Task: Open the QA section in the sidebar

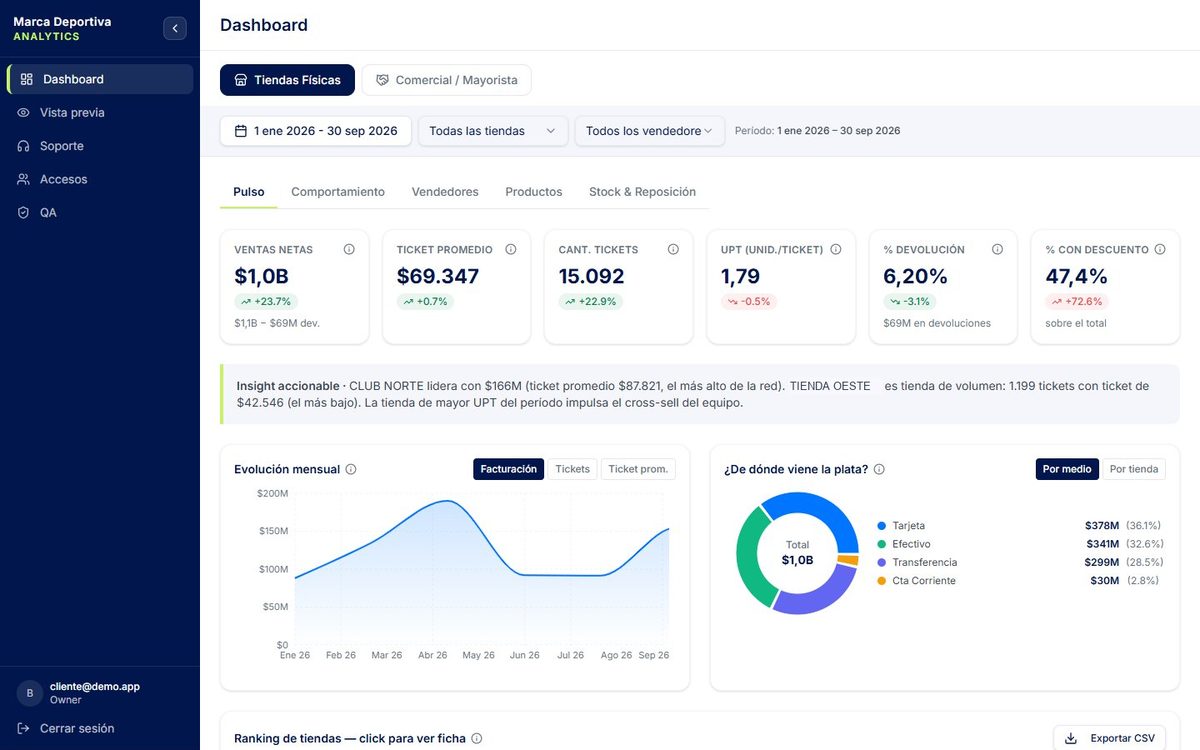Action: pos(100,213)
